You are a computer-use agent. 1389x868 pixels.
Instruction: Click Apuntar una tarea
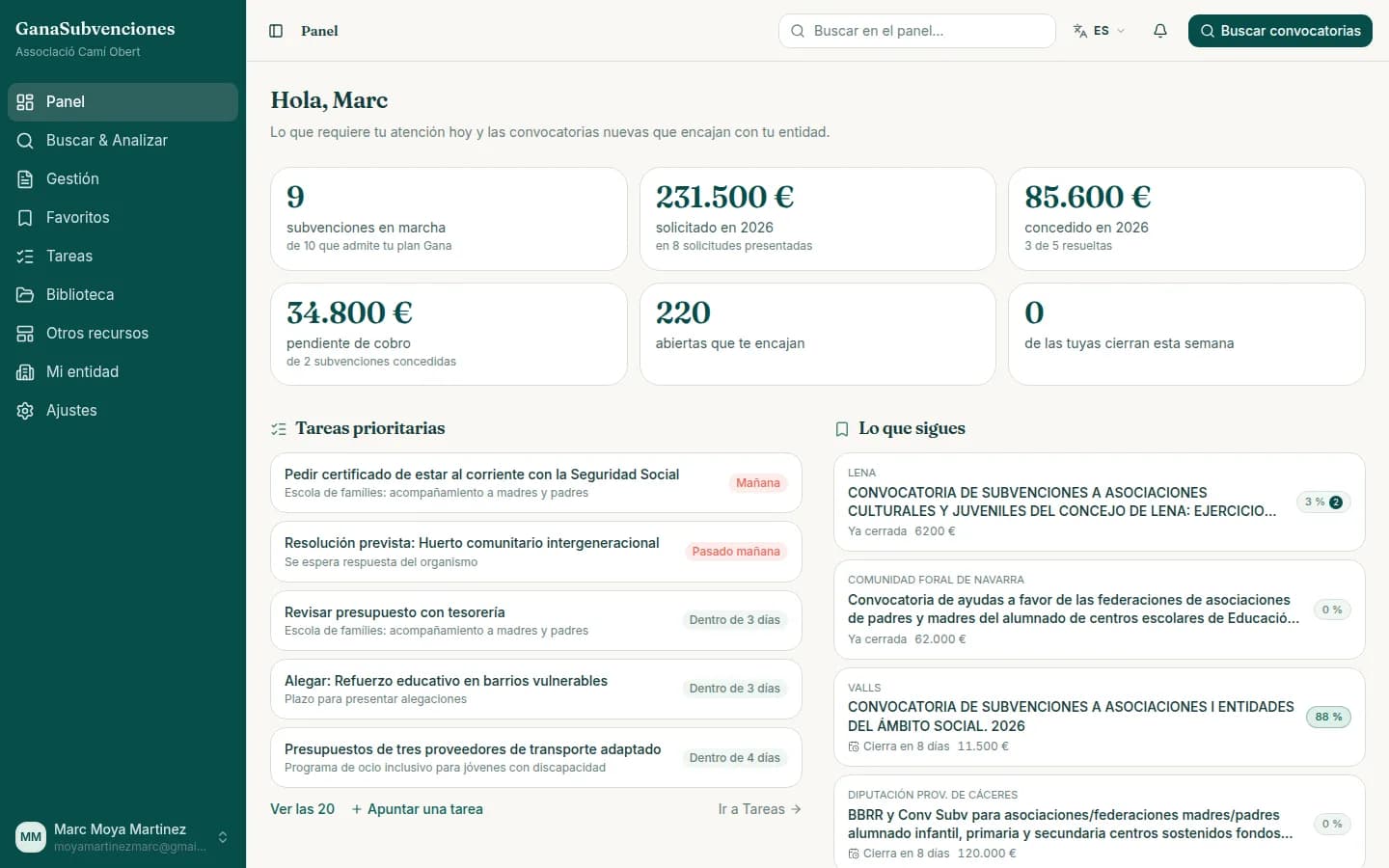(417, 809)
